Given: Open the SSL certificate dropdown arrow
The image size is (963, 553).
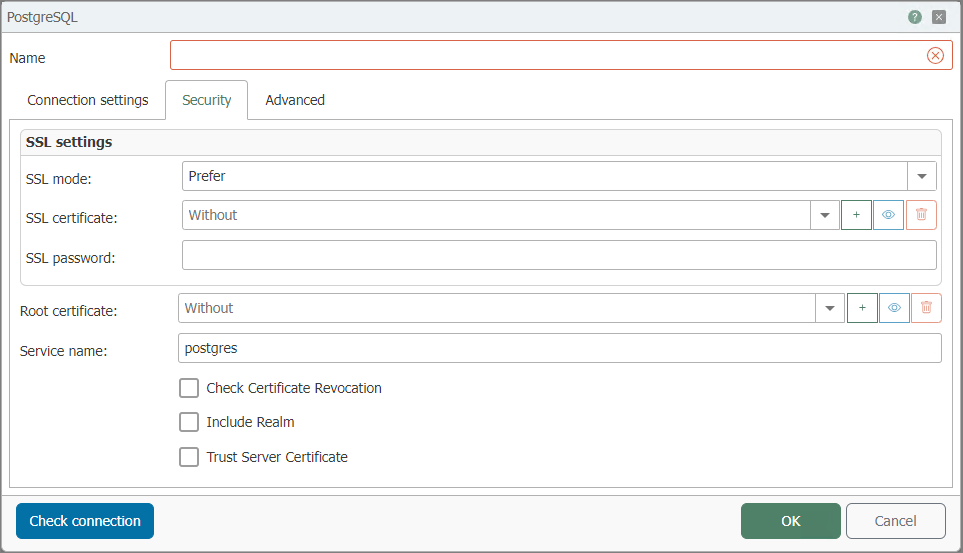Looking at the screenshot, I should [825, 215].
